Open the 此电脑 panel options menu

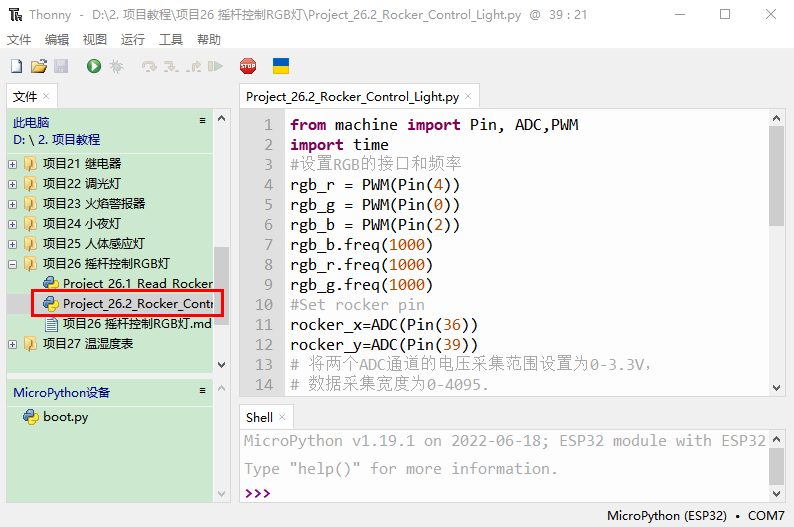(x=202, y=121)
